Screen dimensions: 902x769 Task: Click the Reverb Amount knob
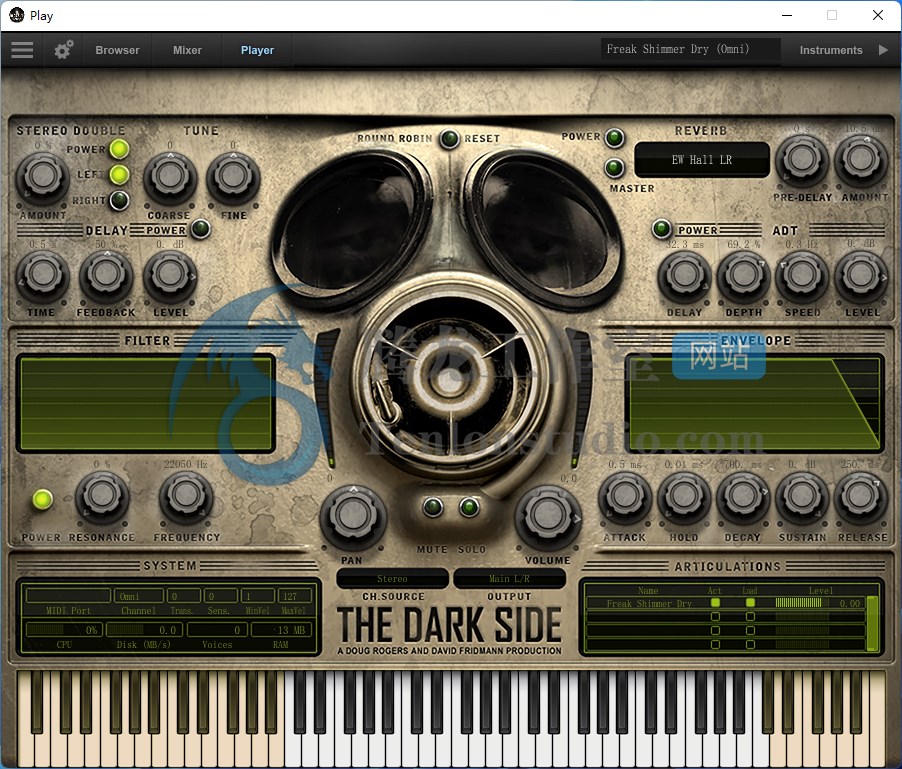(x=861, y=160)
